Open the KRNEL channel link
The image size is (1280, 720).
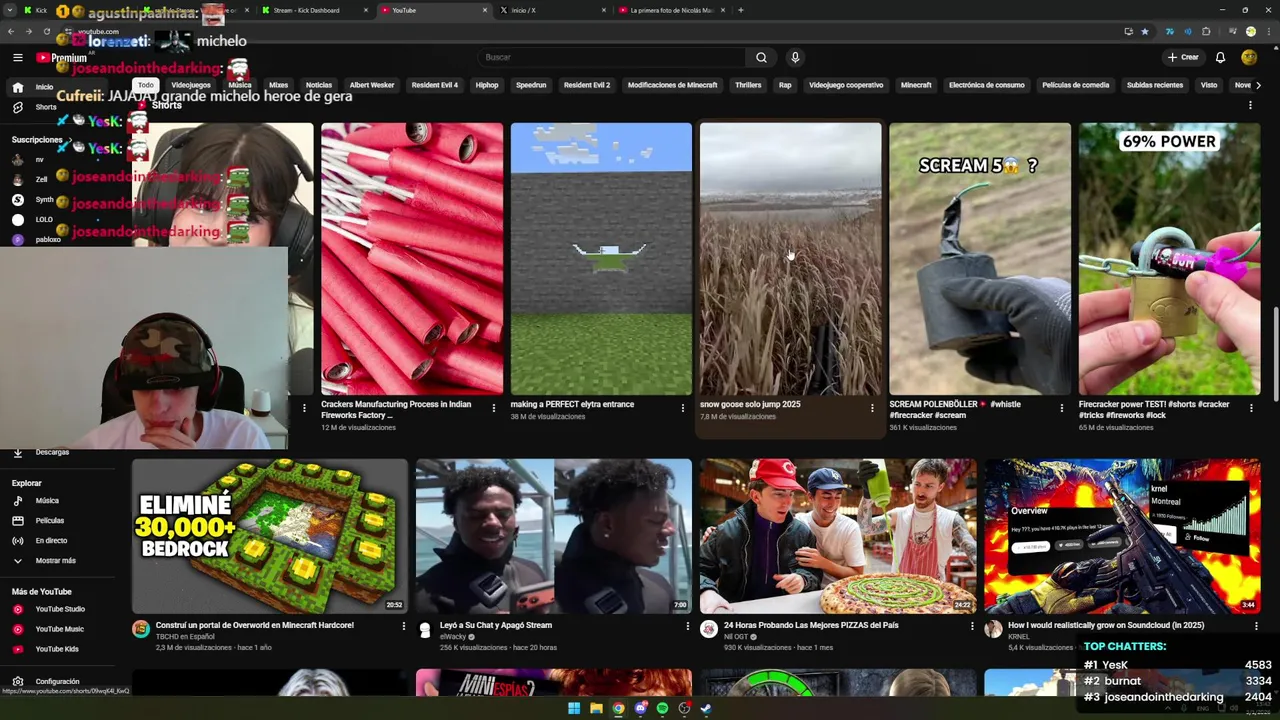1019,636
